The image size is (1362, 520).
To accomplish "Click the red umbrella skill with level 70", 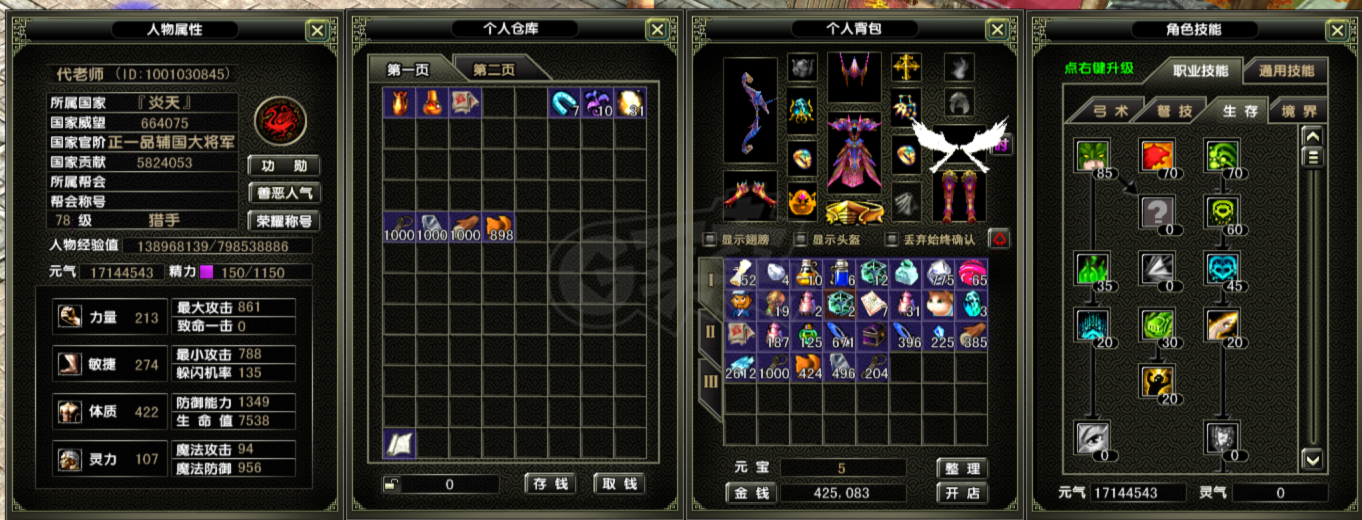I will [1157, 157].
